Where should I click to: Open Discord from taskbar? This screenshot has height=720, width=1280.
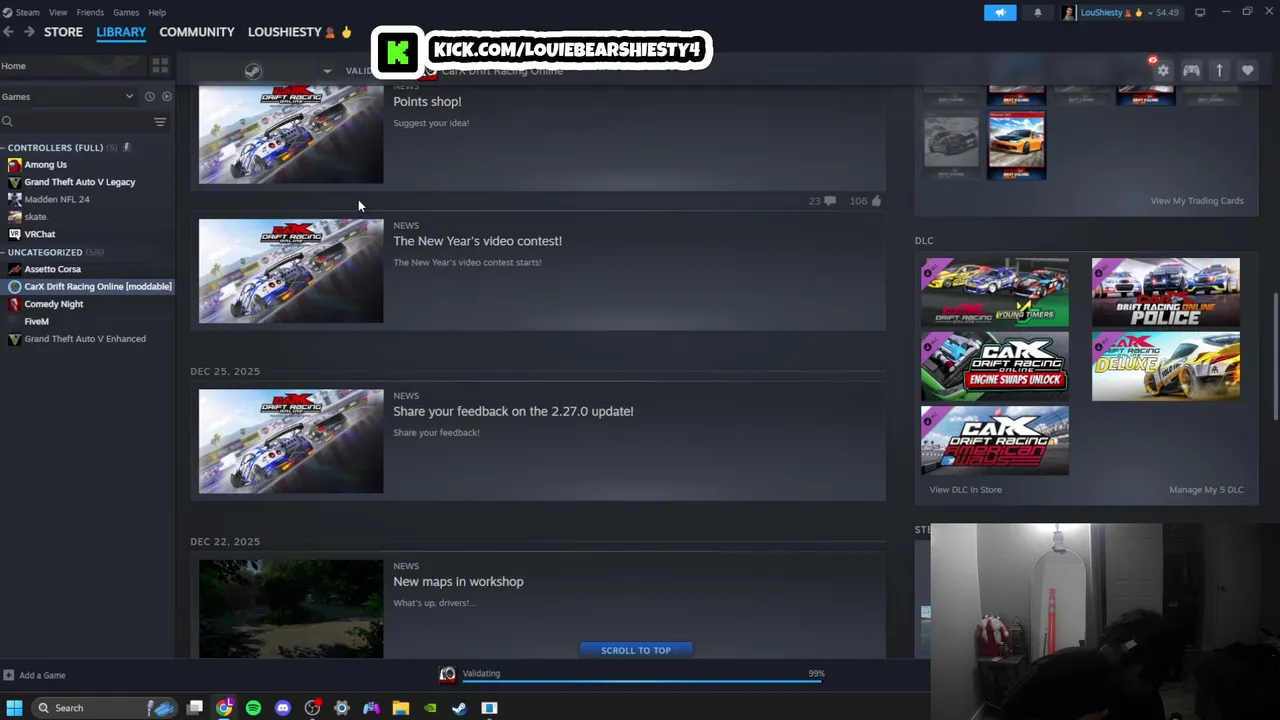coord(283,708)
